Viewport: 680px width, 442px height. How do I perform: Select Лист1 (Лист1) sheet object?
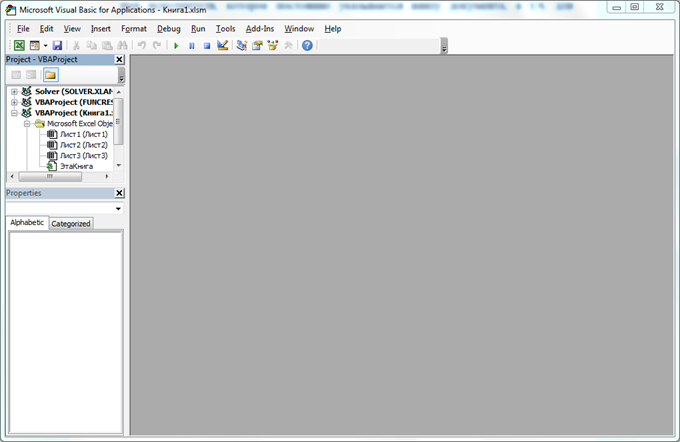84,134
